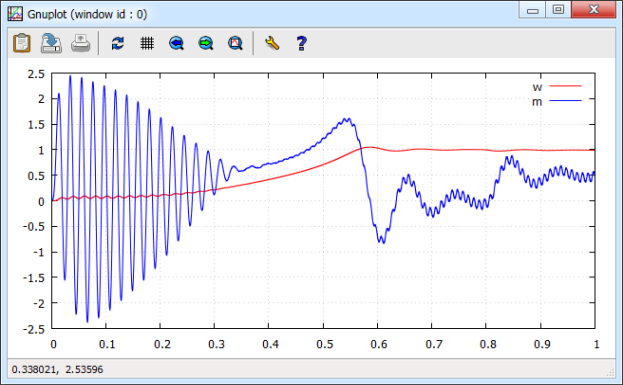The image size is (623, 385).
Task: Replot the graph with refresh icon
Action: [118, 43]
